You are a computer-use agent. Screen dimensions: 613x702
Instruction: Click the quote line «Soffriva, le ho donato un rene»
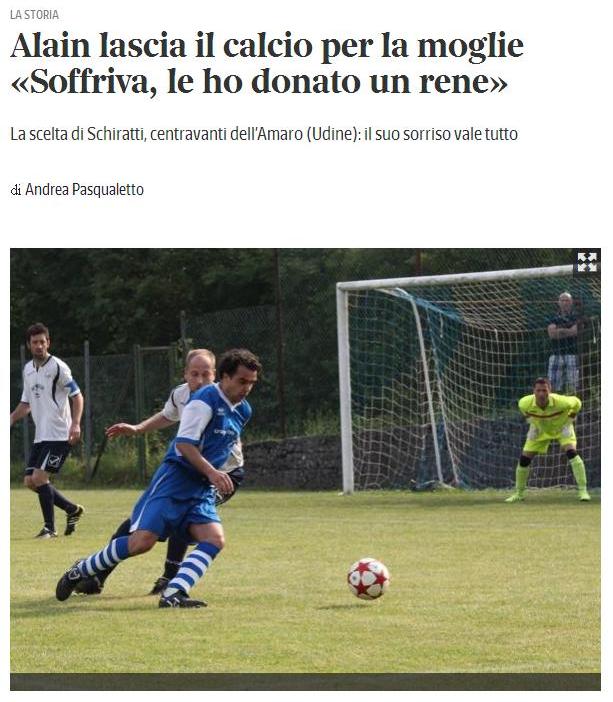point(259,81)
